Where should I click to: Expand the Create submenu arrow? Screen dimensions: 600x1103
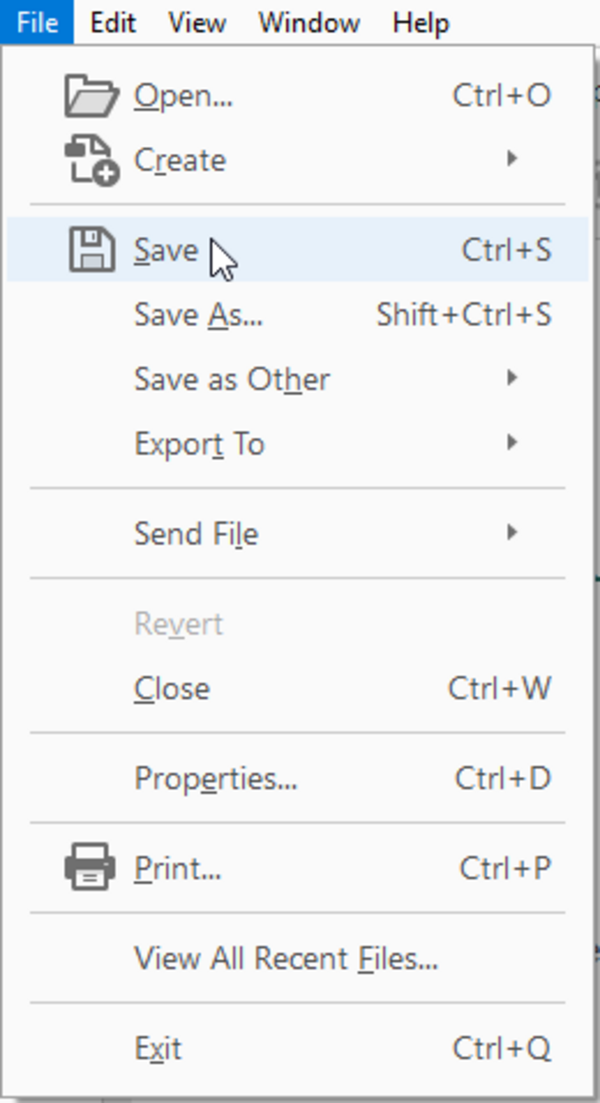click(x=512, y=159)
